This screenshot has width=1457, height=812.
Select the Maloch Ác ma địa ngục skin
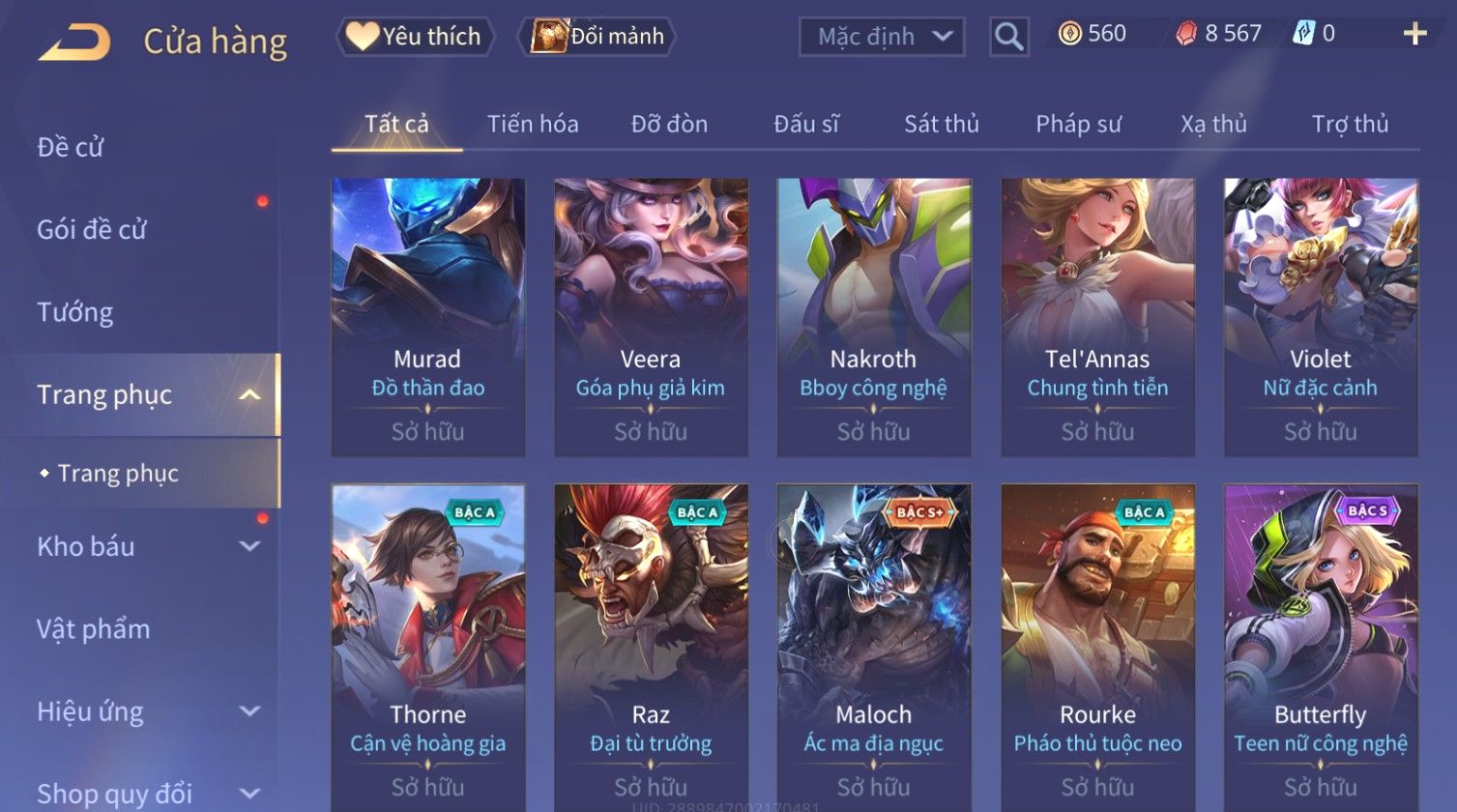click(874, 648)
